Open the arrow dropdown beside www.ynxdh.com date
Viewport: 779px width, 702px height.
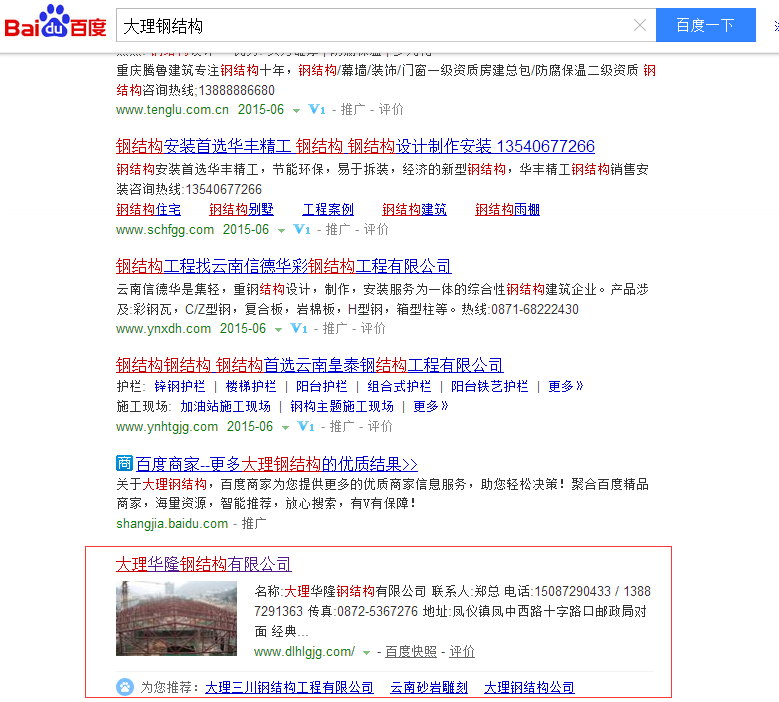click(x=279, y=329)
